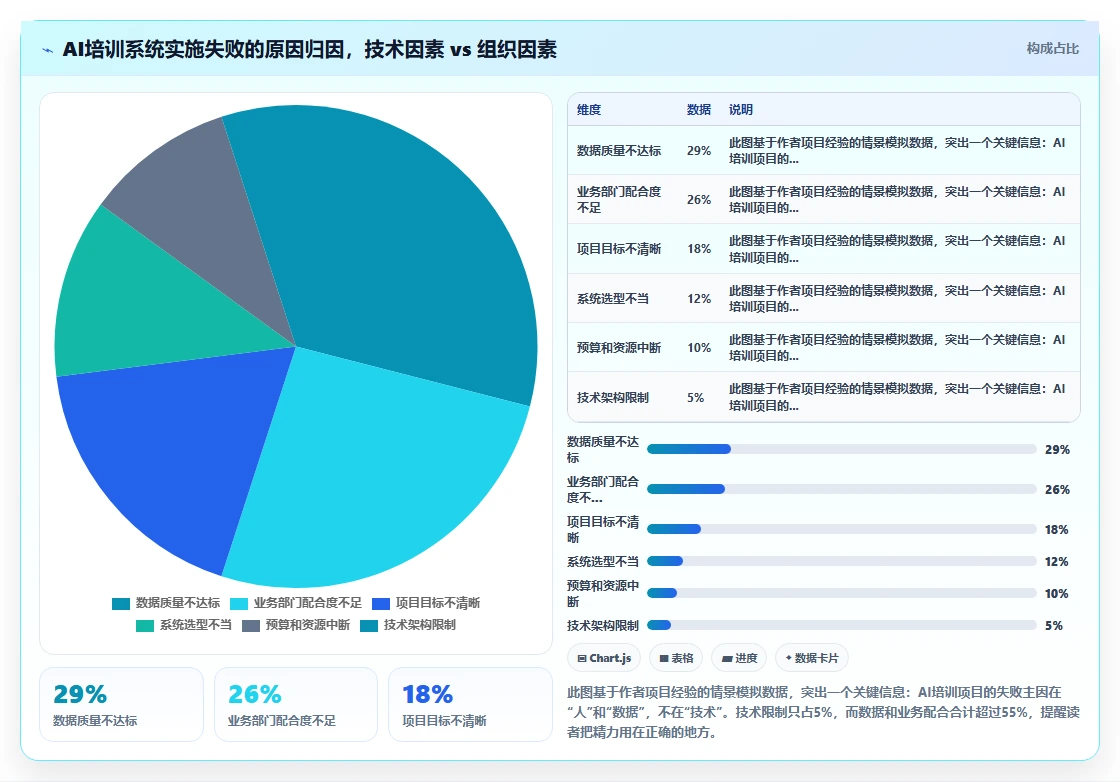Click the 数据卡片 tag button
1120x782 pixels.
point(811,658)
